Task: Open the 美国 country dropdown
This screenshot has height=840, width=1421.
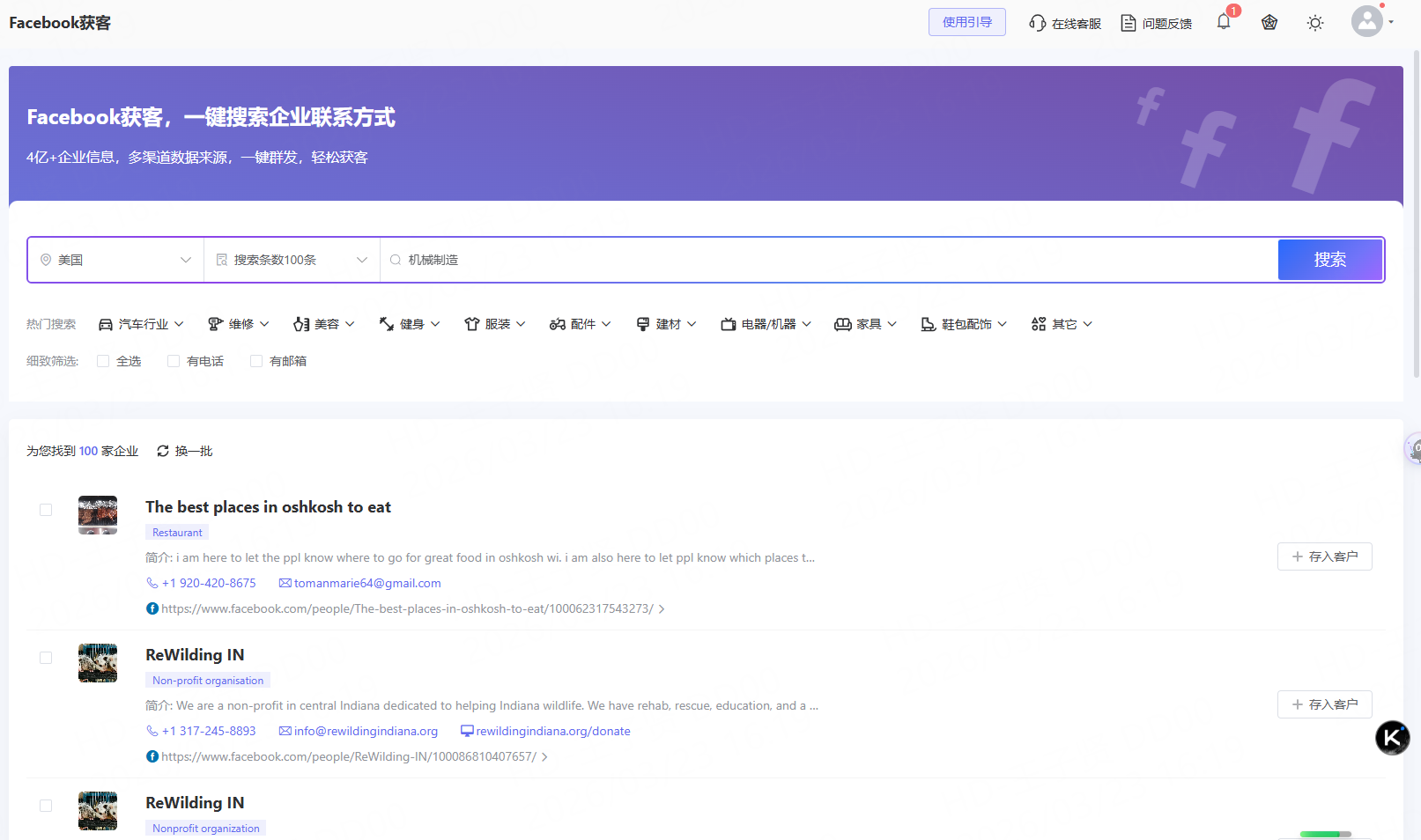Action: (x=115, y=260)
